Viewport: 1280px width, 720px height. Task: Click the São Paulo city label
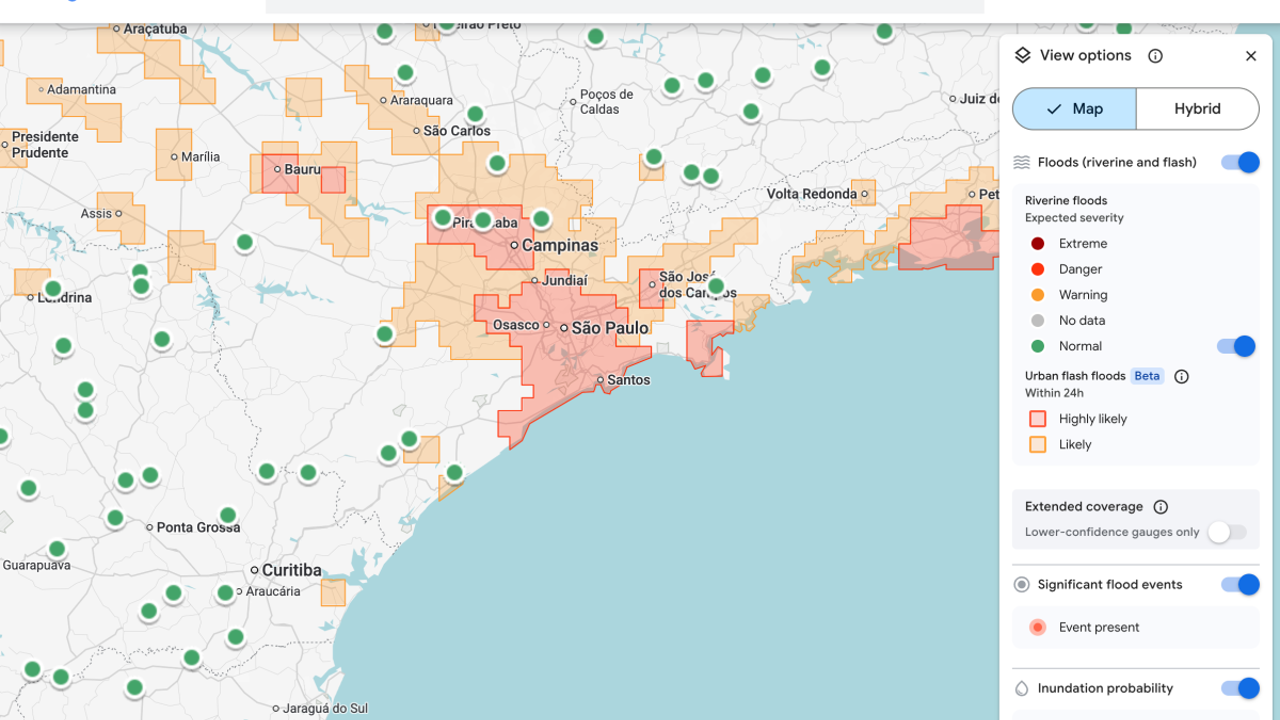[x=610, y=328]
